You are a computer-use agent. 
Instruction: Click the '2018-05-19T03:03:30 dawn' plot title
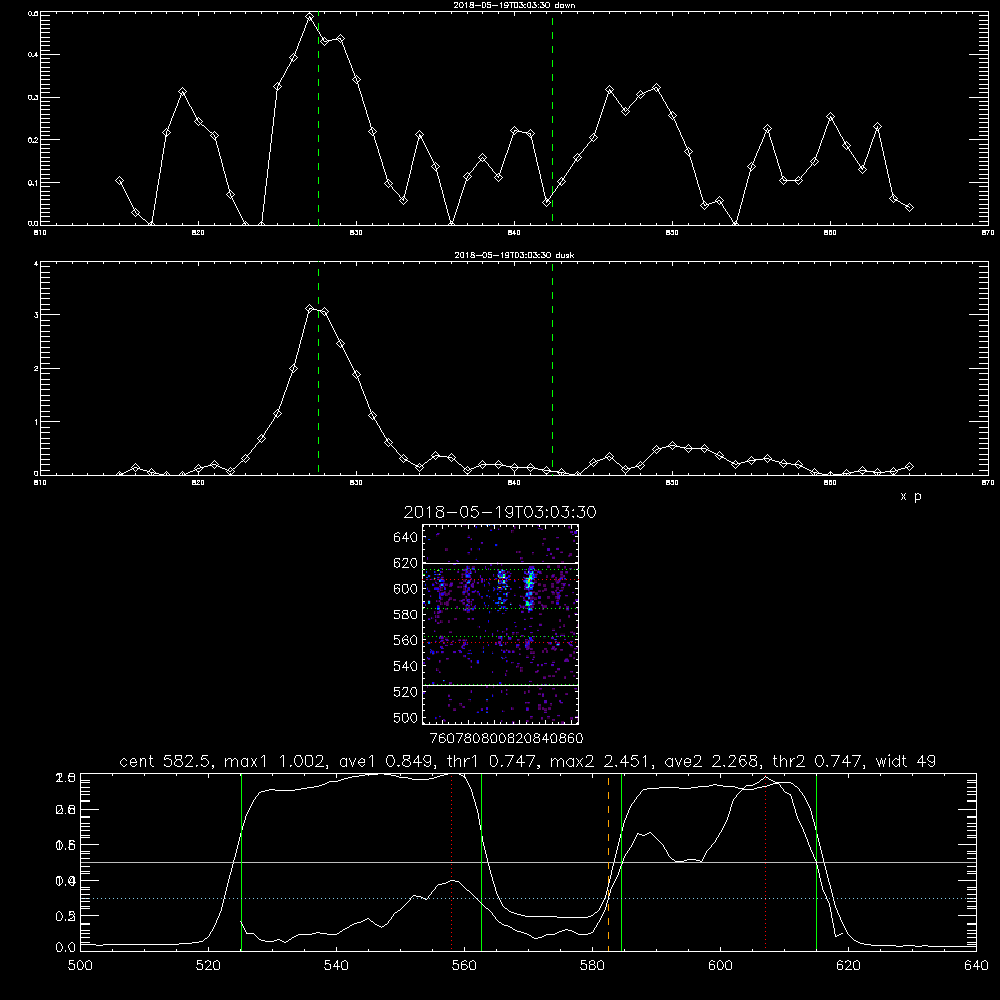[514, 5]
